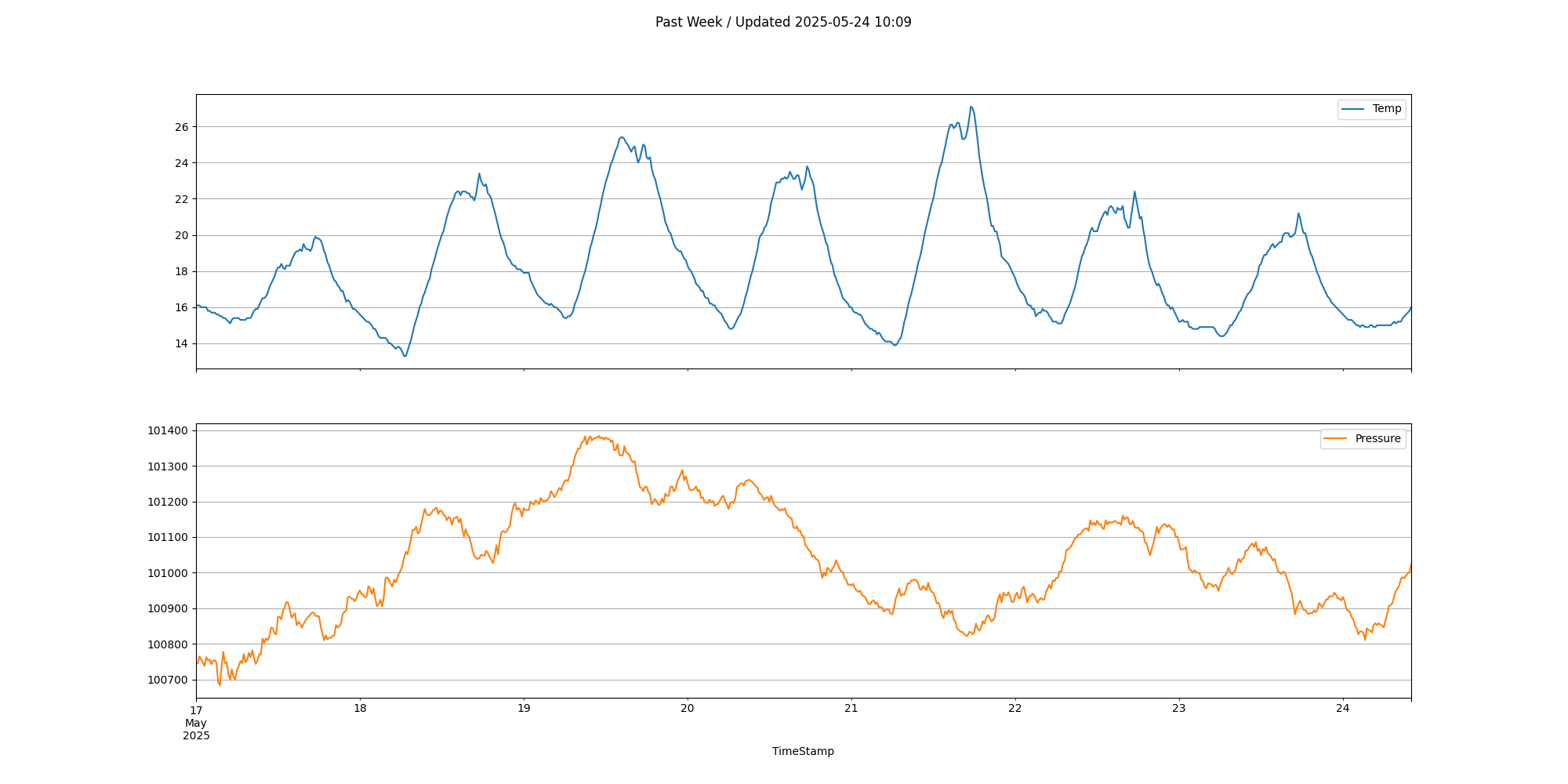Click the '19' date tick label
This screenshot has height=784, width=1568.
point(524,709)
